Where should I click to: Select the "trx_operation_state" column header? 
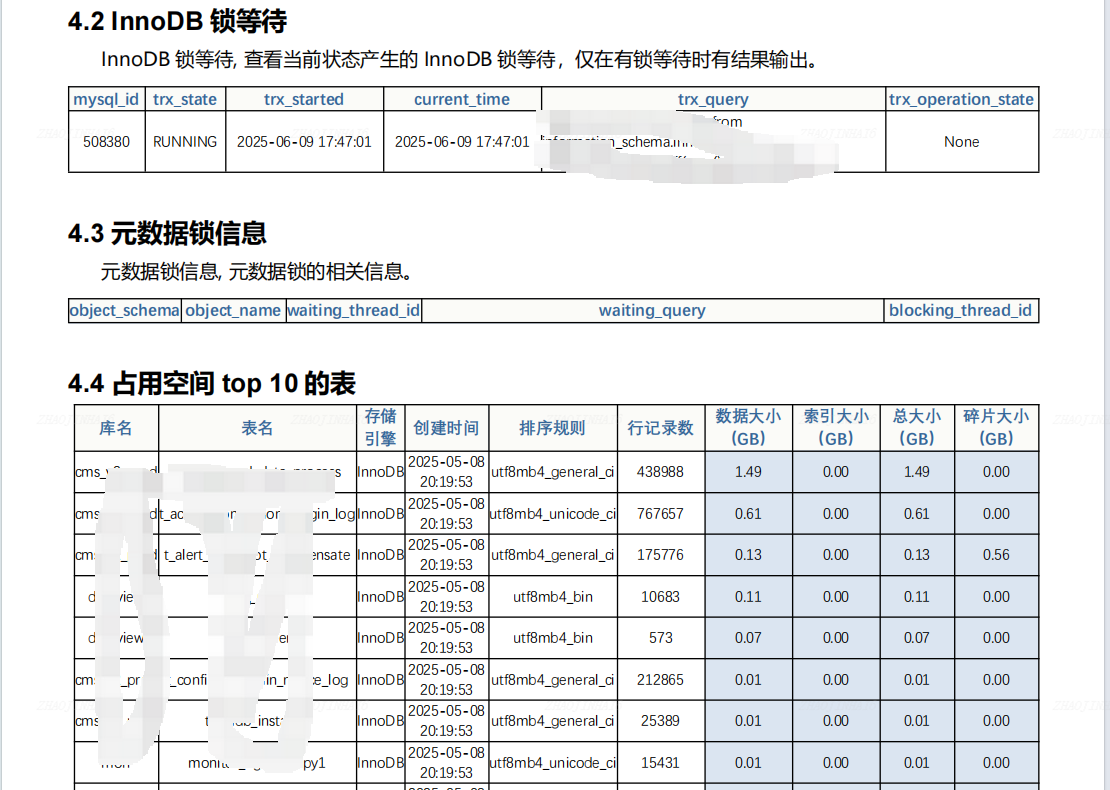961,99
